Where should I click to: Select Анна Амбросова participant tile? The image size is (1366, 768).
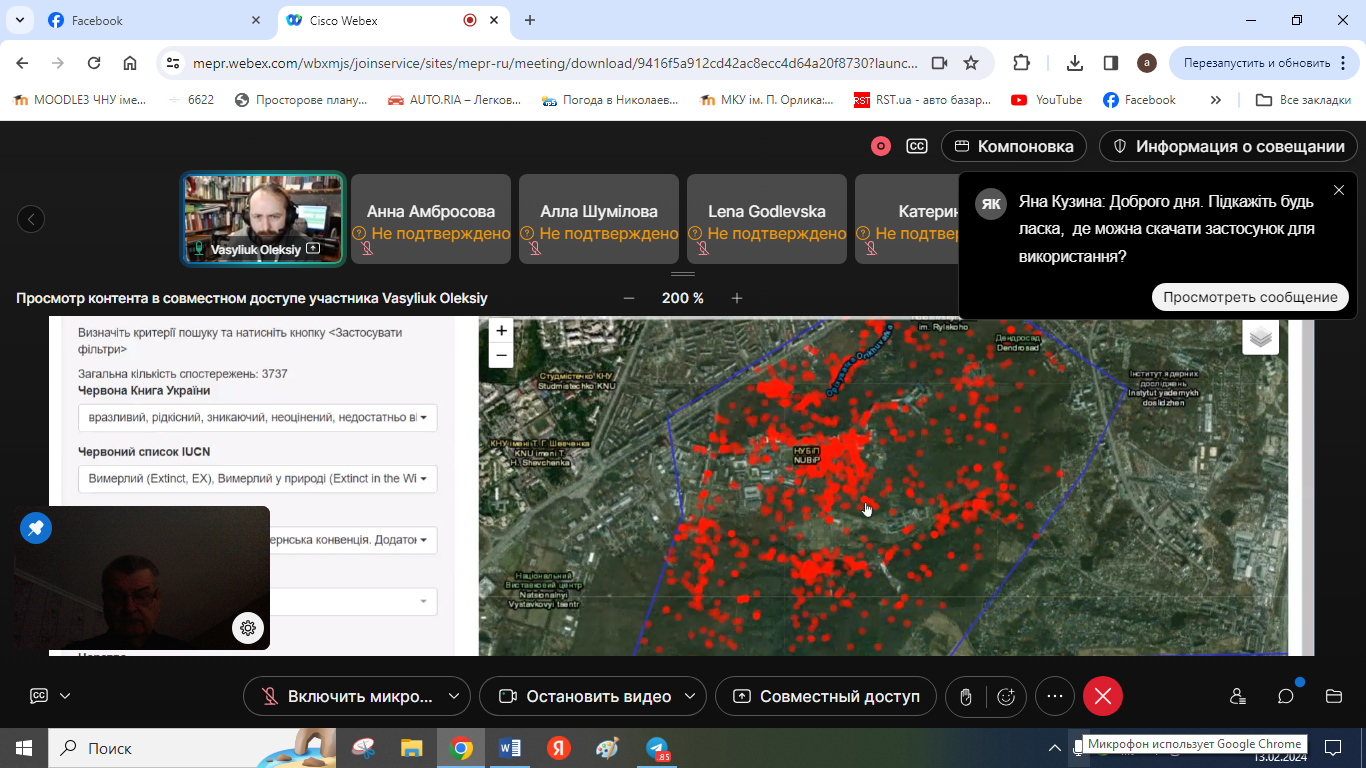point(431,219)
